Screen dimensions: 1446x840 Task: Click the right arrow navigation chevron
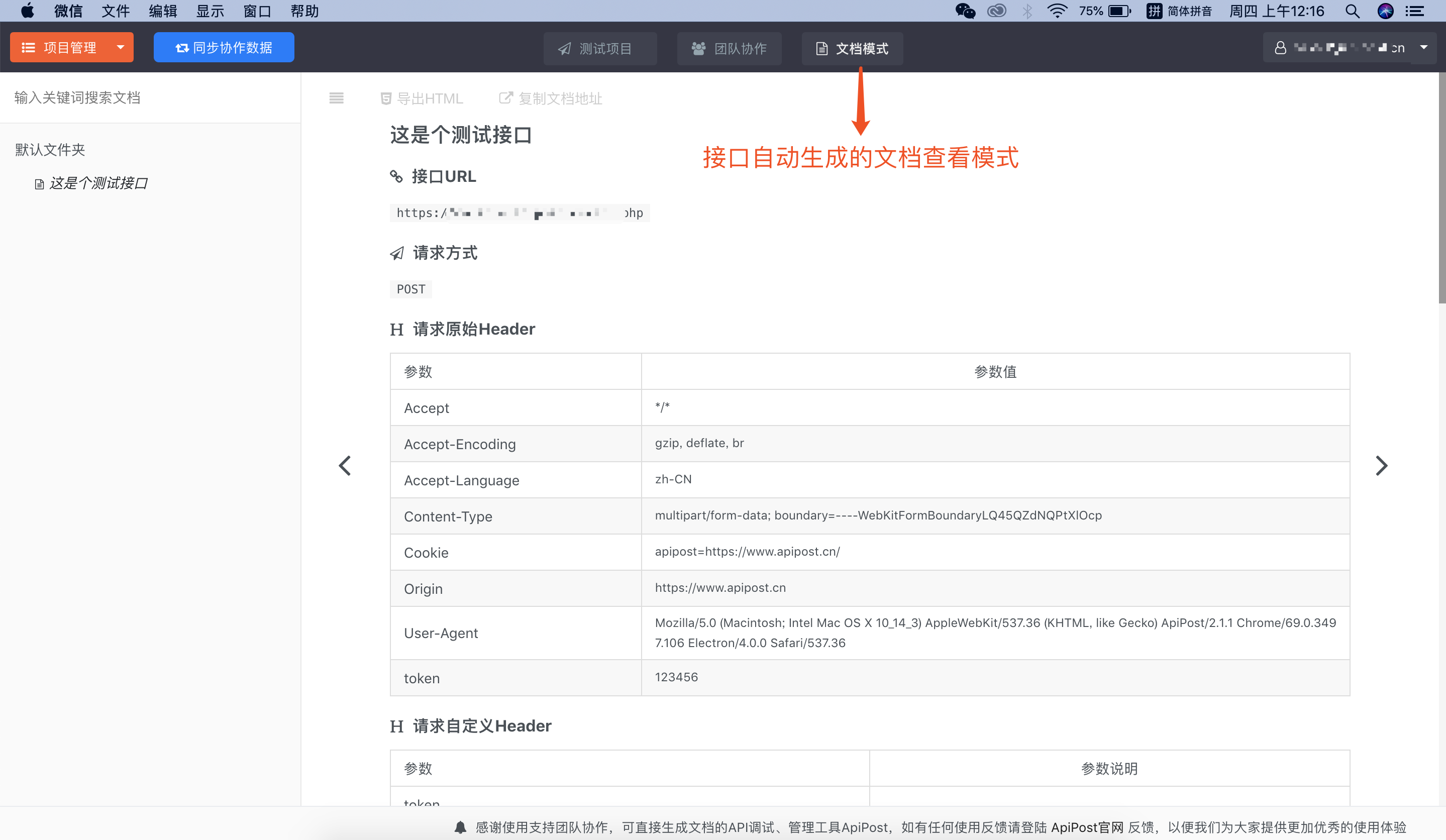[x=1381, y=465]
